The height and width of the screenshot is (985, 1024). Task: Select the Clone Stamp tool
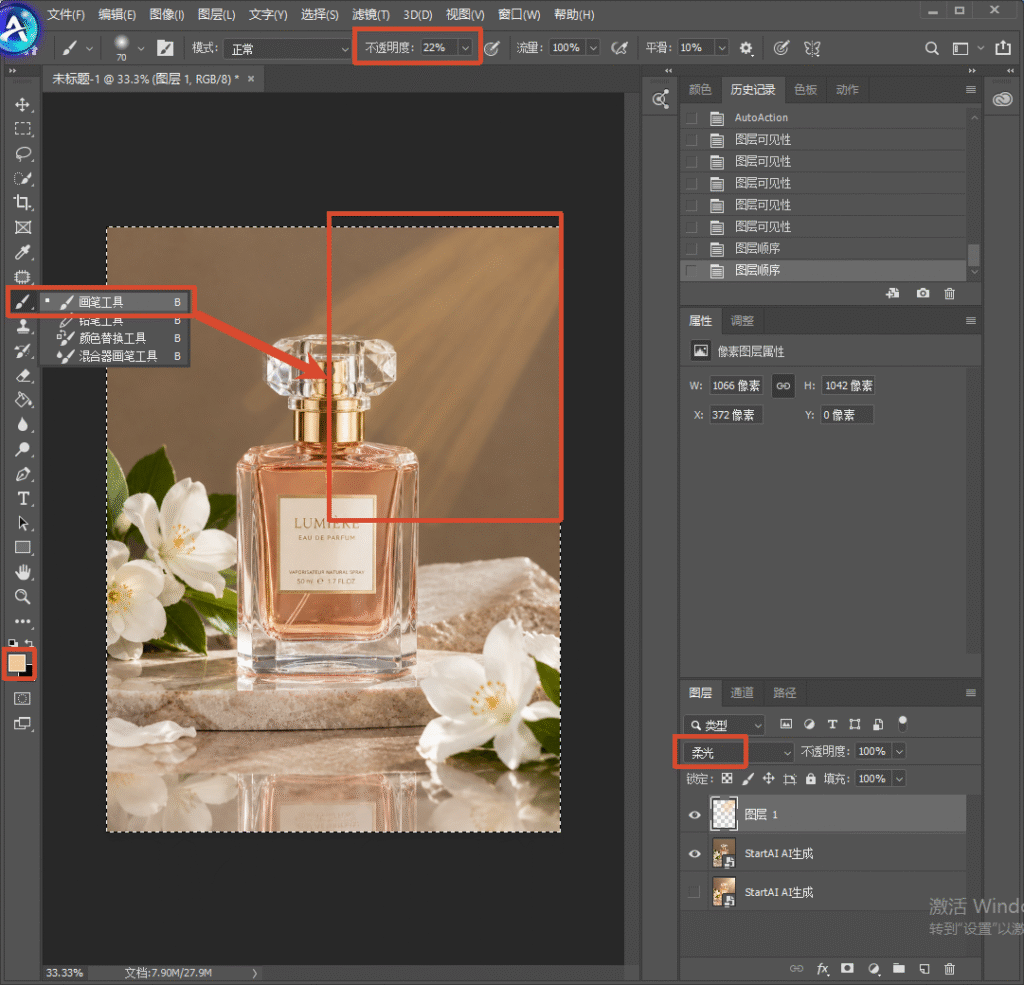pyautogui.click(x=23, y=326)
